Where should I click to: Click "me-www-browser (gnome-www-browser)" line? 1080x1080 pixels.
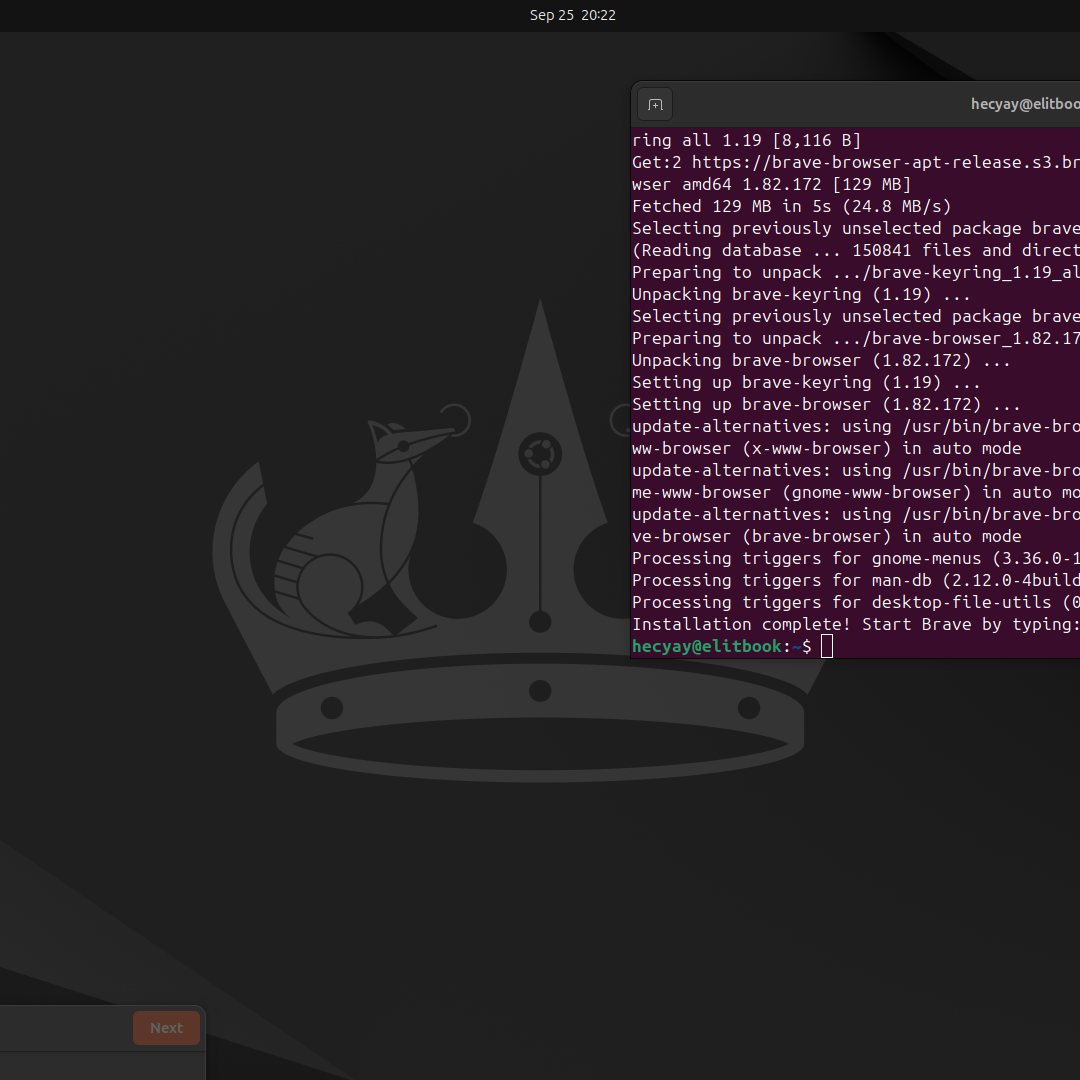(855, 492)
